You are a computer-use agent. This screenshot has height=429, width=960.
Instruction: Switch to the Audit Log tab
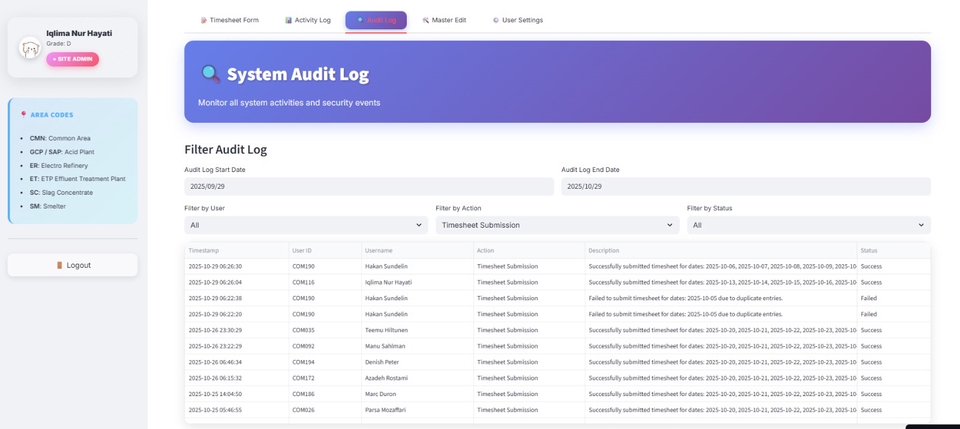tap(376, 20)
